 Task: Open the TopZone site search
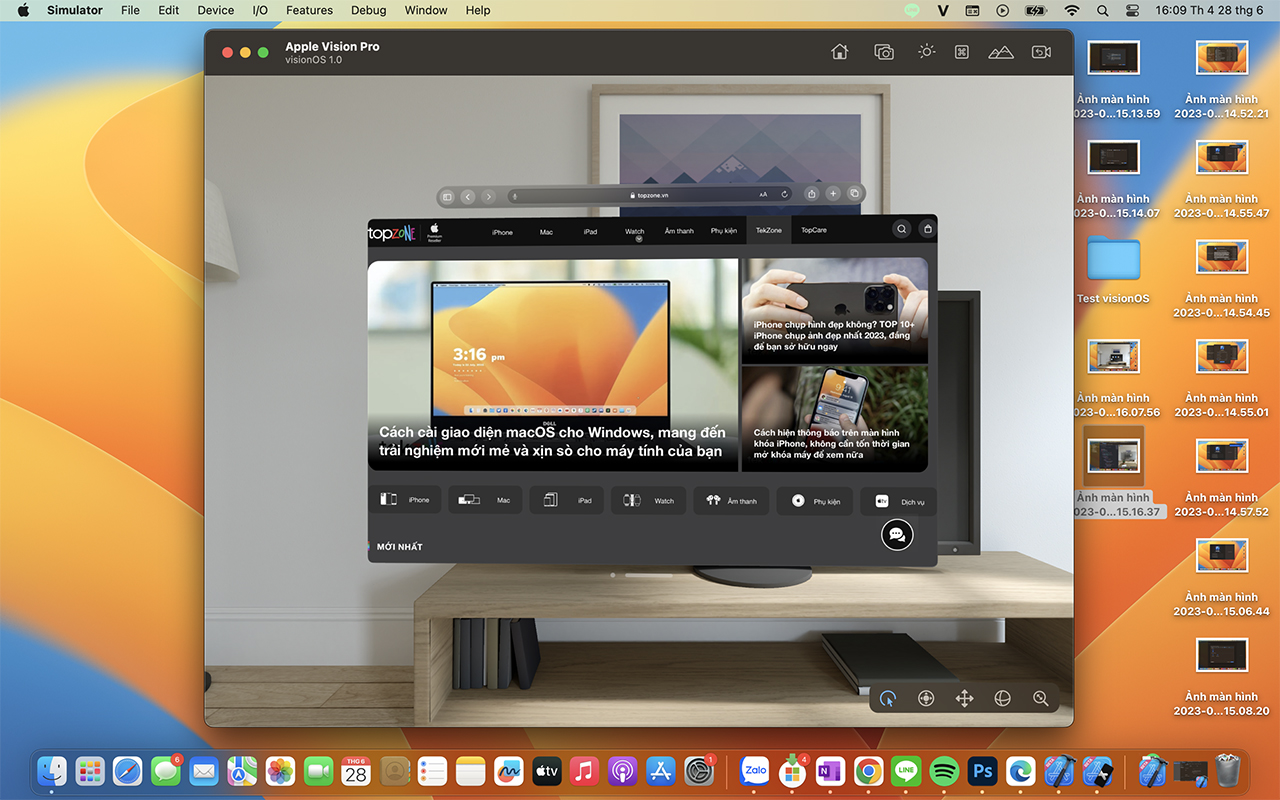point(901,229)
